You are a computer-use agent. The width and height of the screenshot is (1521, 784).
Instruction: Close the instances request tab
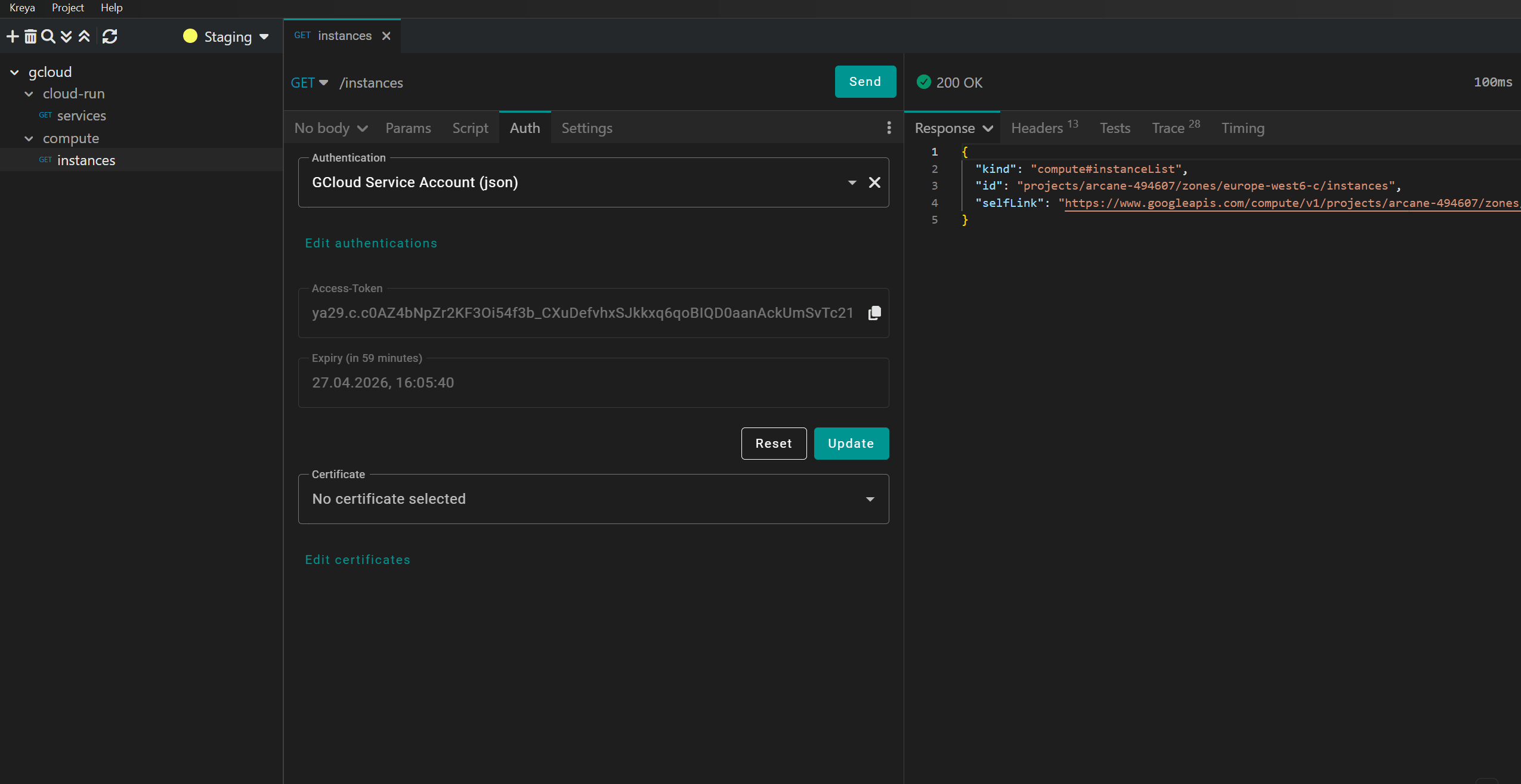pyautogui.click(x=387, y=36)
